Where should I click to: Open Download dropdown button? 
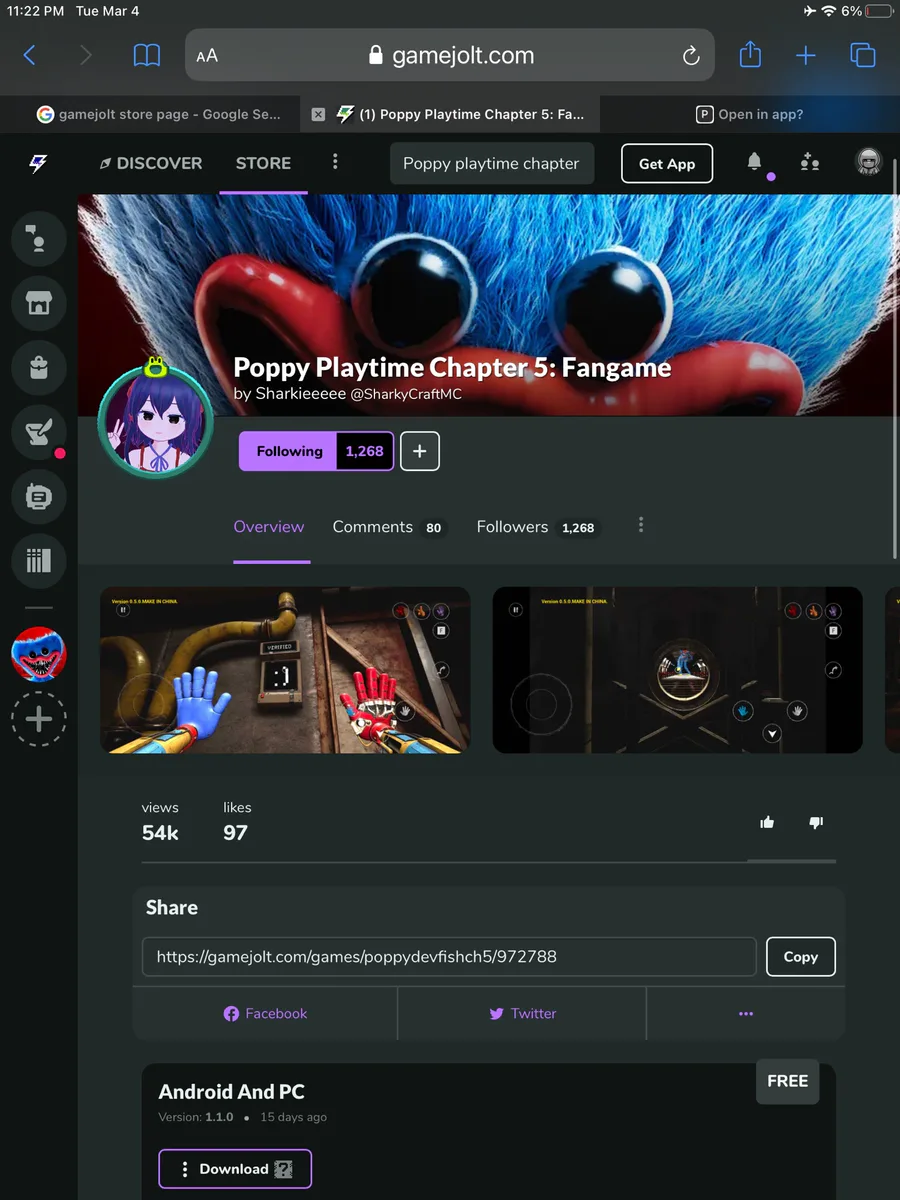click(x=235, y=1169)
